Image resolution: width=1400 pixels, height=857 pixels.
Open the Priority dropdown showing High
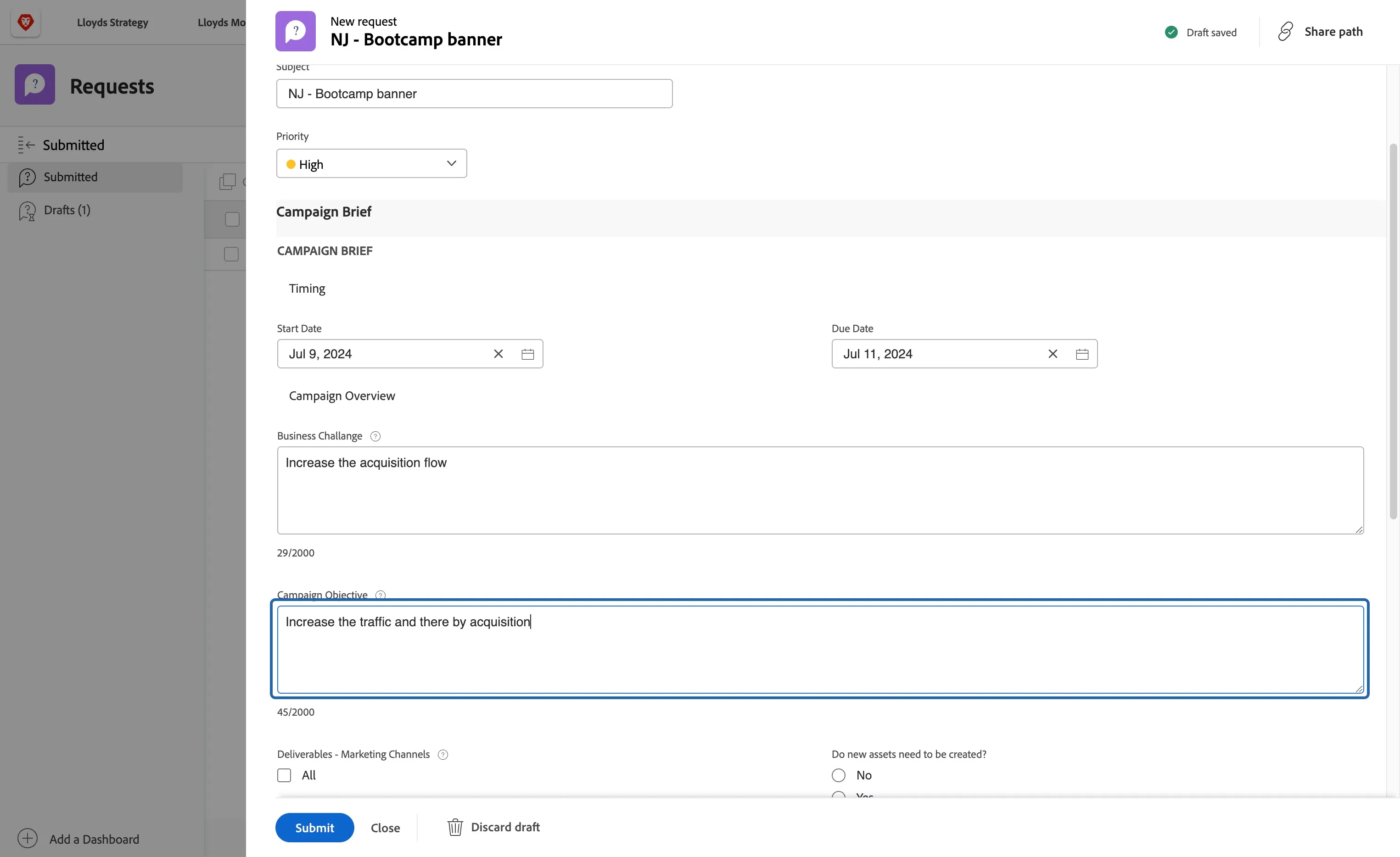pos(372,164)
